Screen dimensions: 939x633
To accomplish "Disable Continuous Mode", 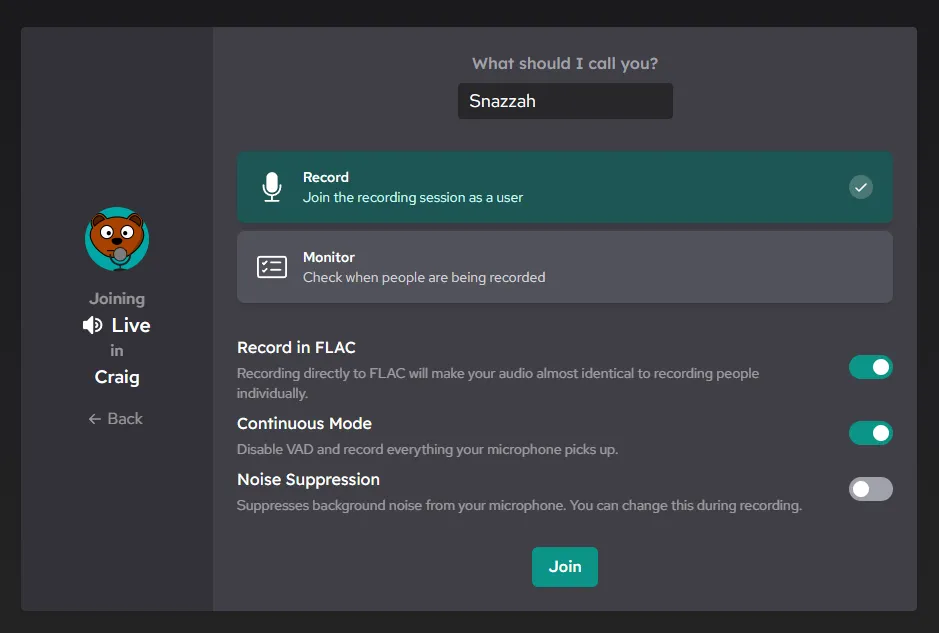I will (x=871, y=433).
